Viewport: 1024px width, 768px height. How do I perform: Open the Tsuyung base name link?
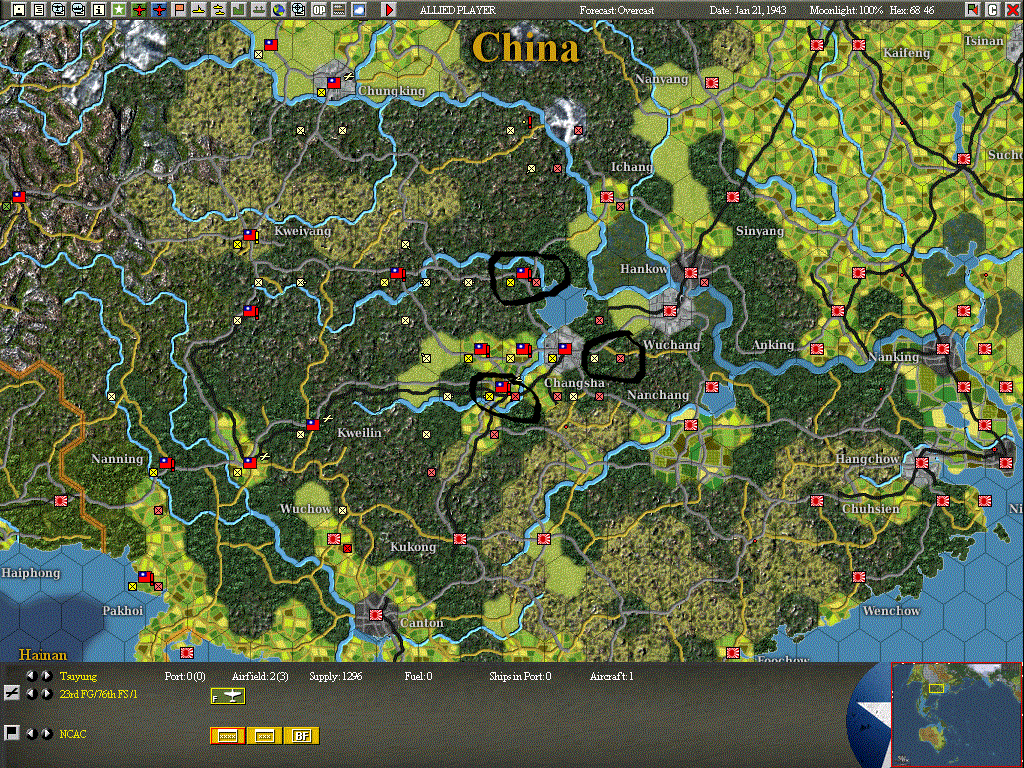point(78,677)
